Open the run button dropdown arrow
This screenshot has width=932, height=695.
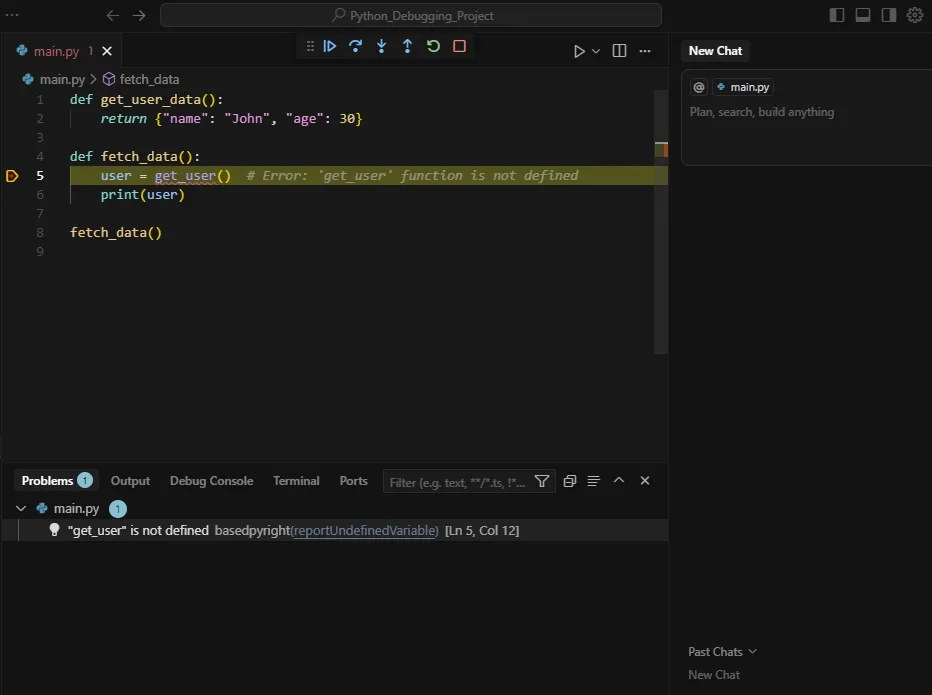(x=596, y=51)
